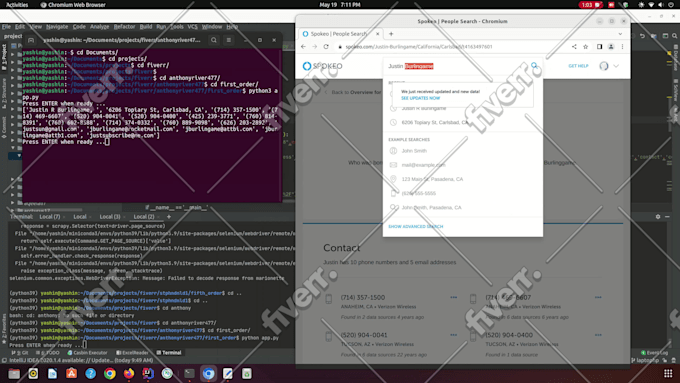Open the Casbin Executor tool window

click(87, 353)
